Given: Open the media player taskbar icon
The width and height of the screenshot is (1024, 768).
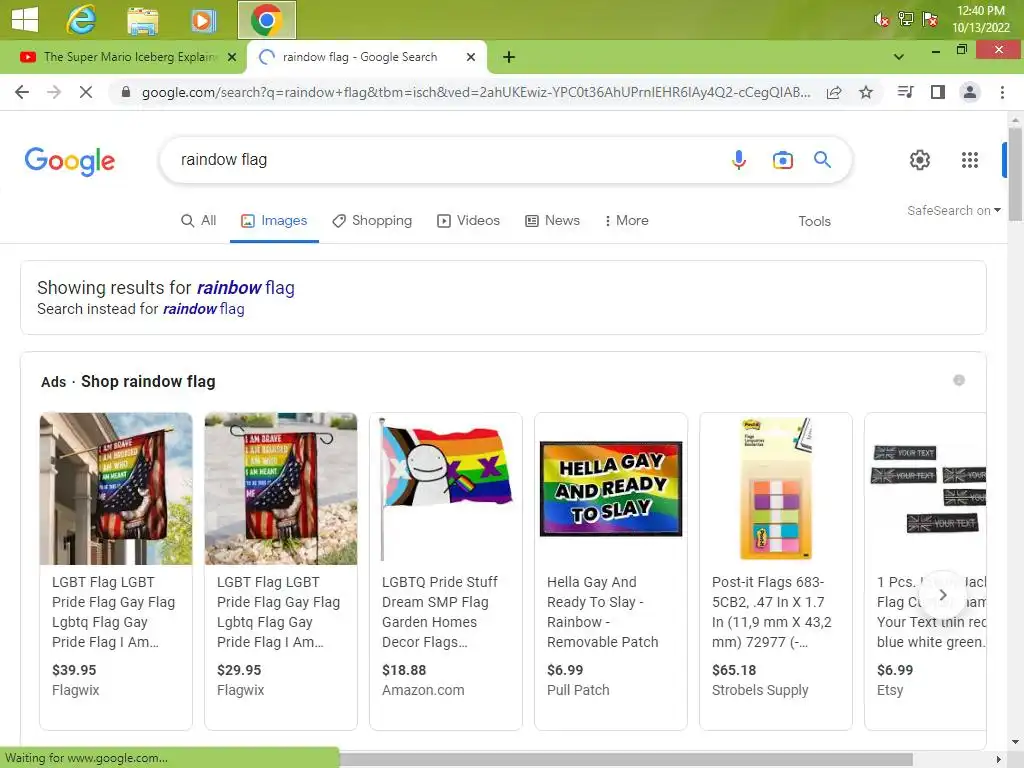Looking at the screenshot, I should click(x=203, y=20).
